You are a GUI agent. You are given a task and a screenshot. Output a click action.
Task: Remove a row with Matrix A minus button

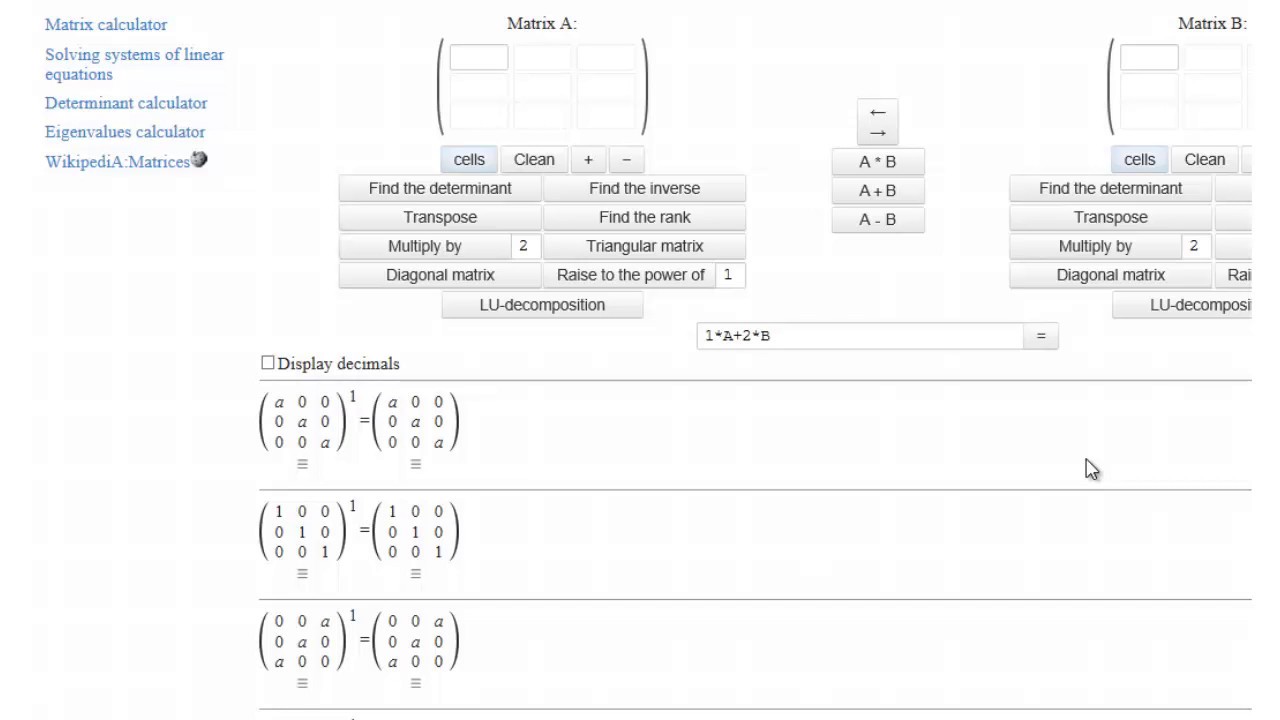626,160
